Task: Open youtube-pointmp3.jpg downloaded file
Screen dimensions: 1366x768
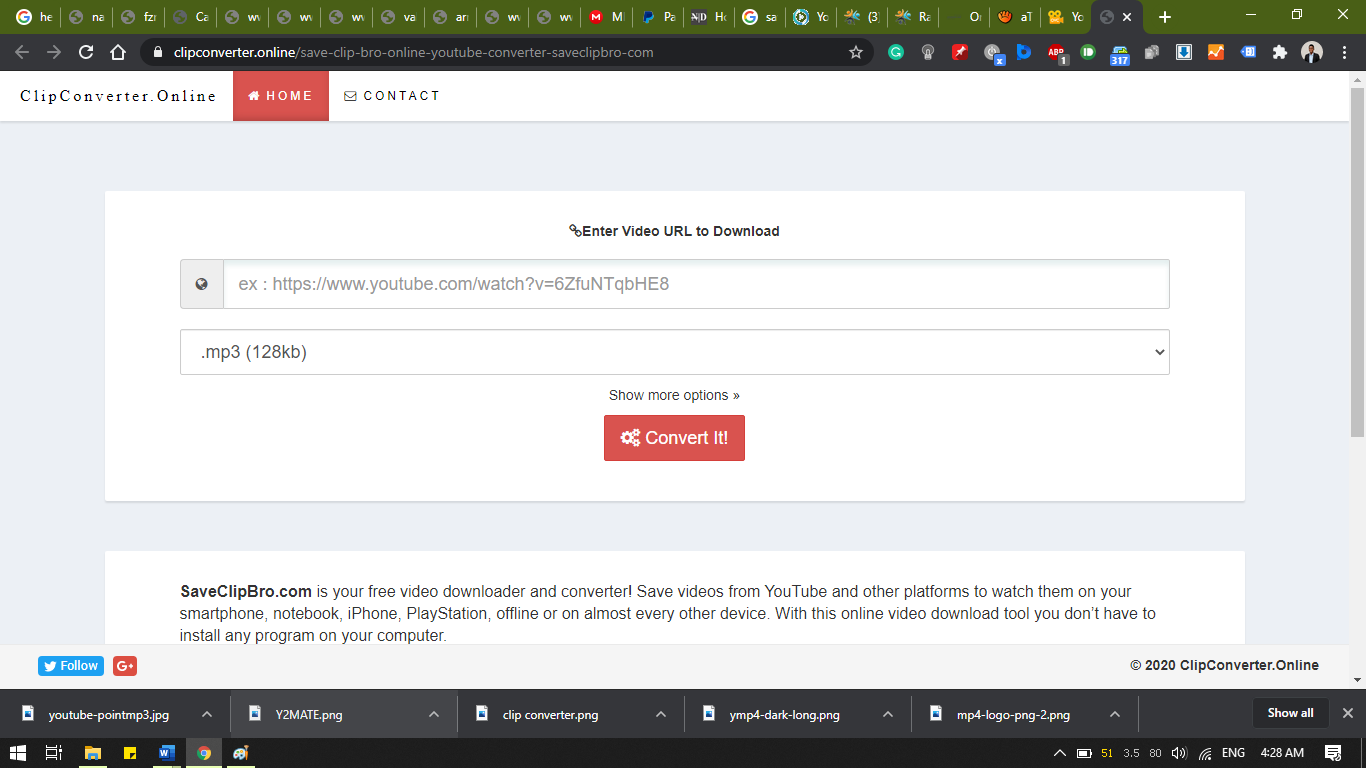Action: (109, 714)
